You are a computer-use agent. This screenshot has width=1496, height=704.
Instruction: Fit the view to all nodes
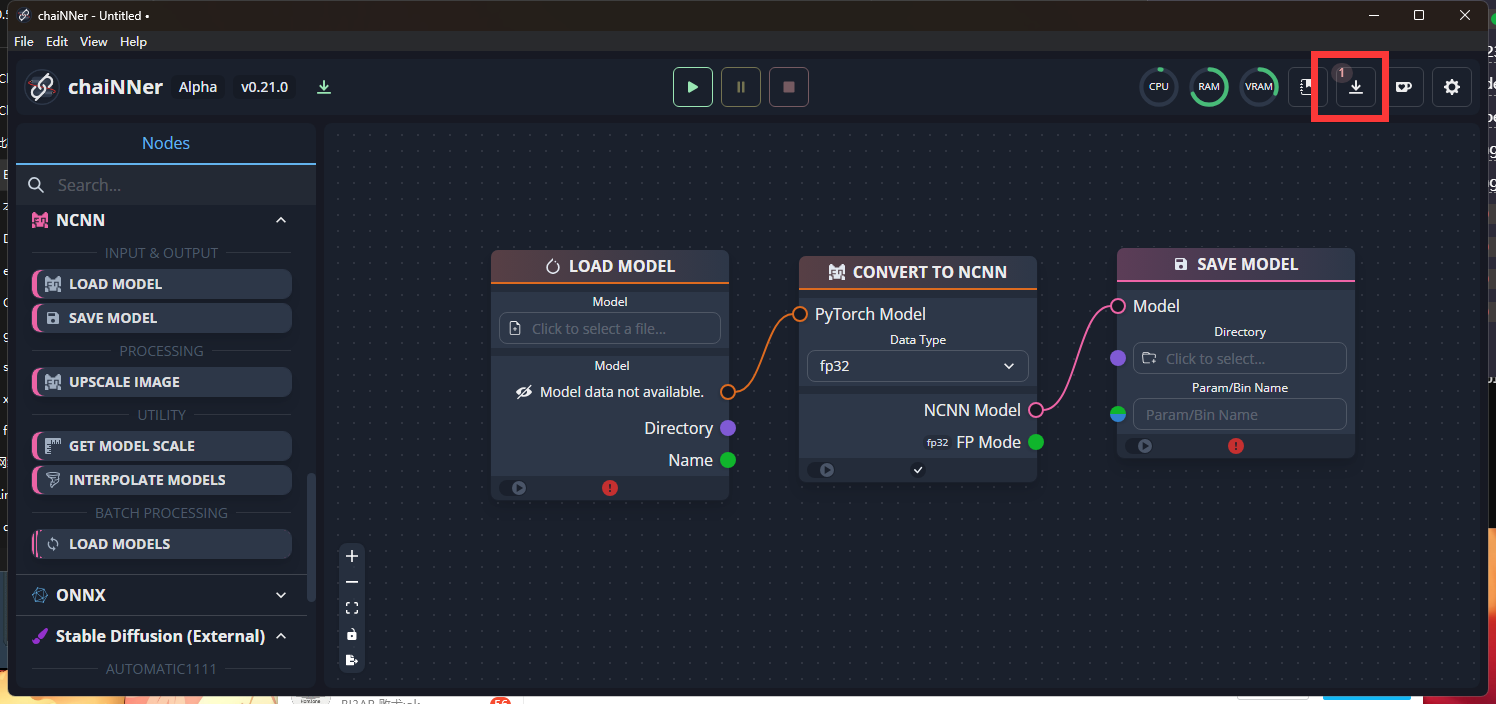[x=352, y=608]
